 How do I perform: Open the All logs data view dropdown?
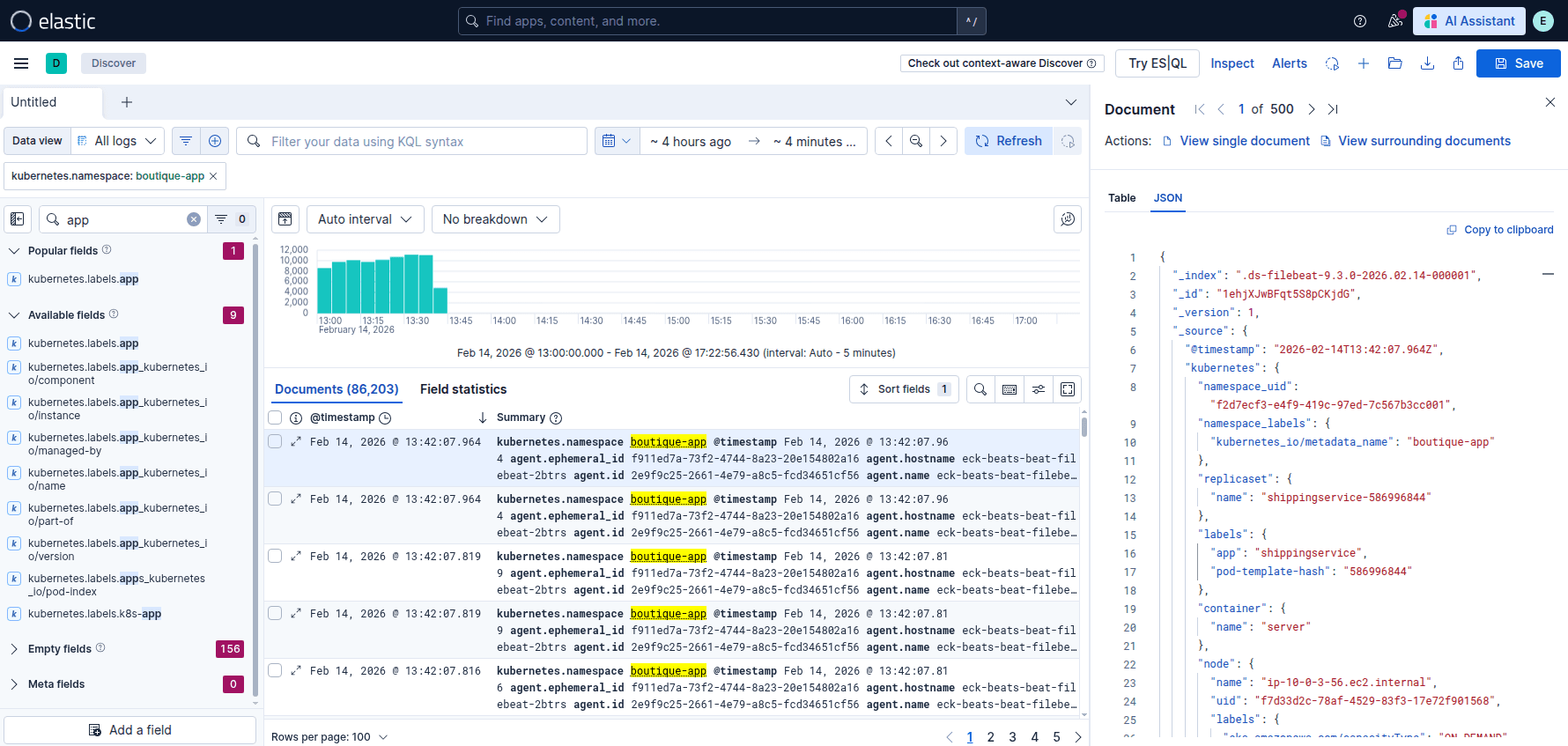click(117, 141)
